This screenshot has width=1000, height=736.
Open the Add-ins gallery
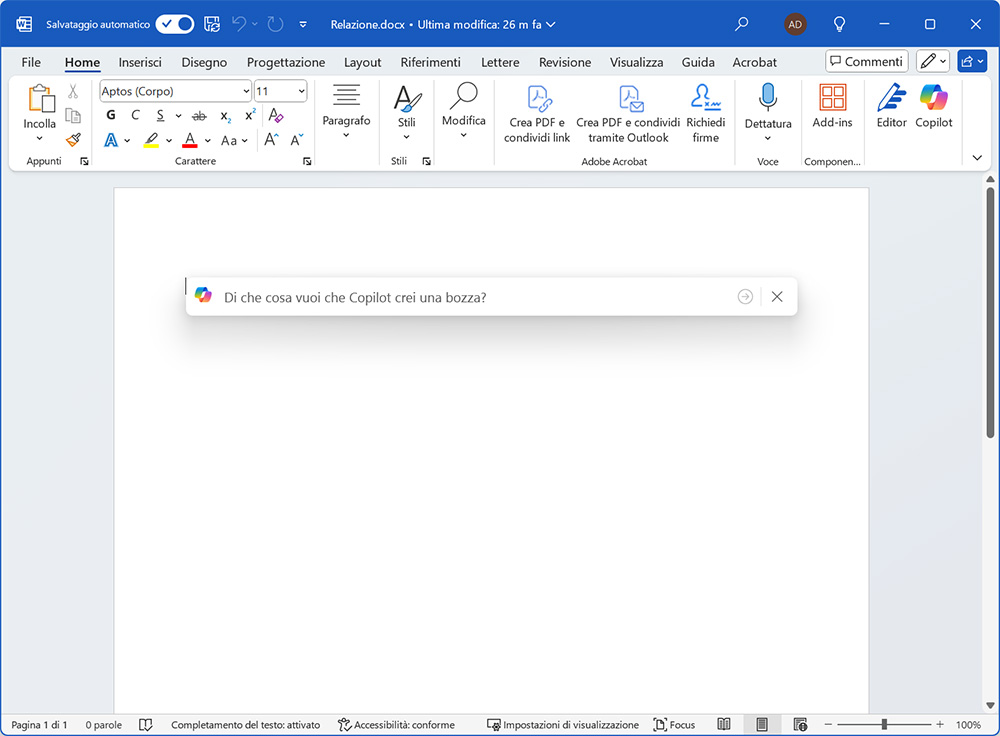point(832,107)
